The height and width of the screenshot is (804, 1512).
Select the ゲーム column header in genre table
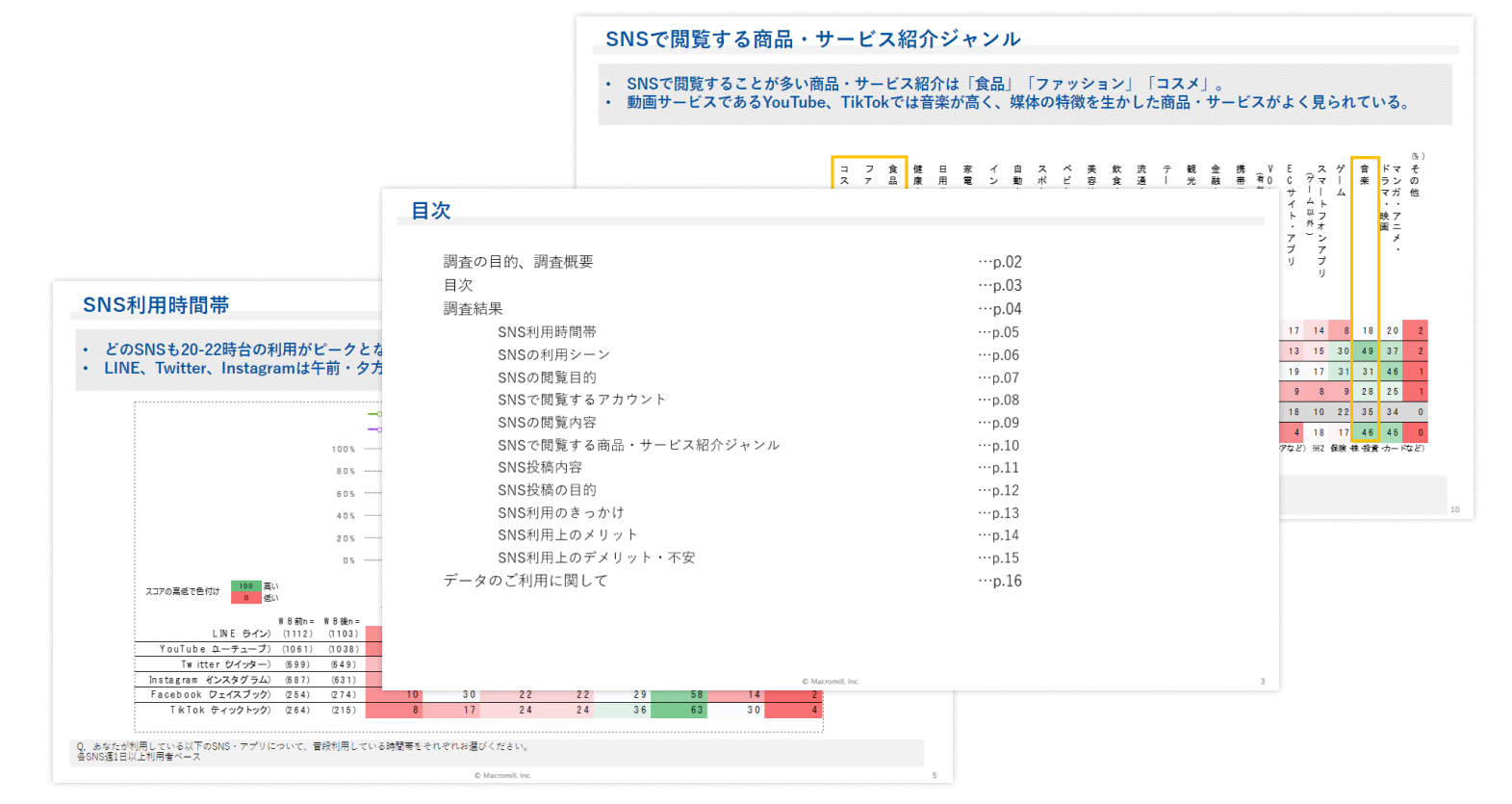1341,180
